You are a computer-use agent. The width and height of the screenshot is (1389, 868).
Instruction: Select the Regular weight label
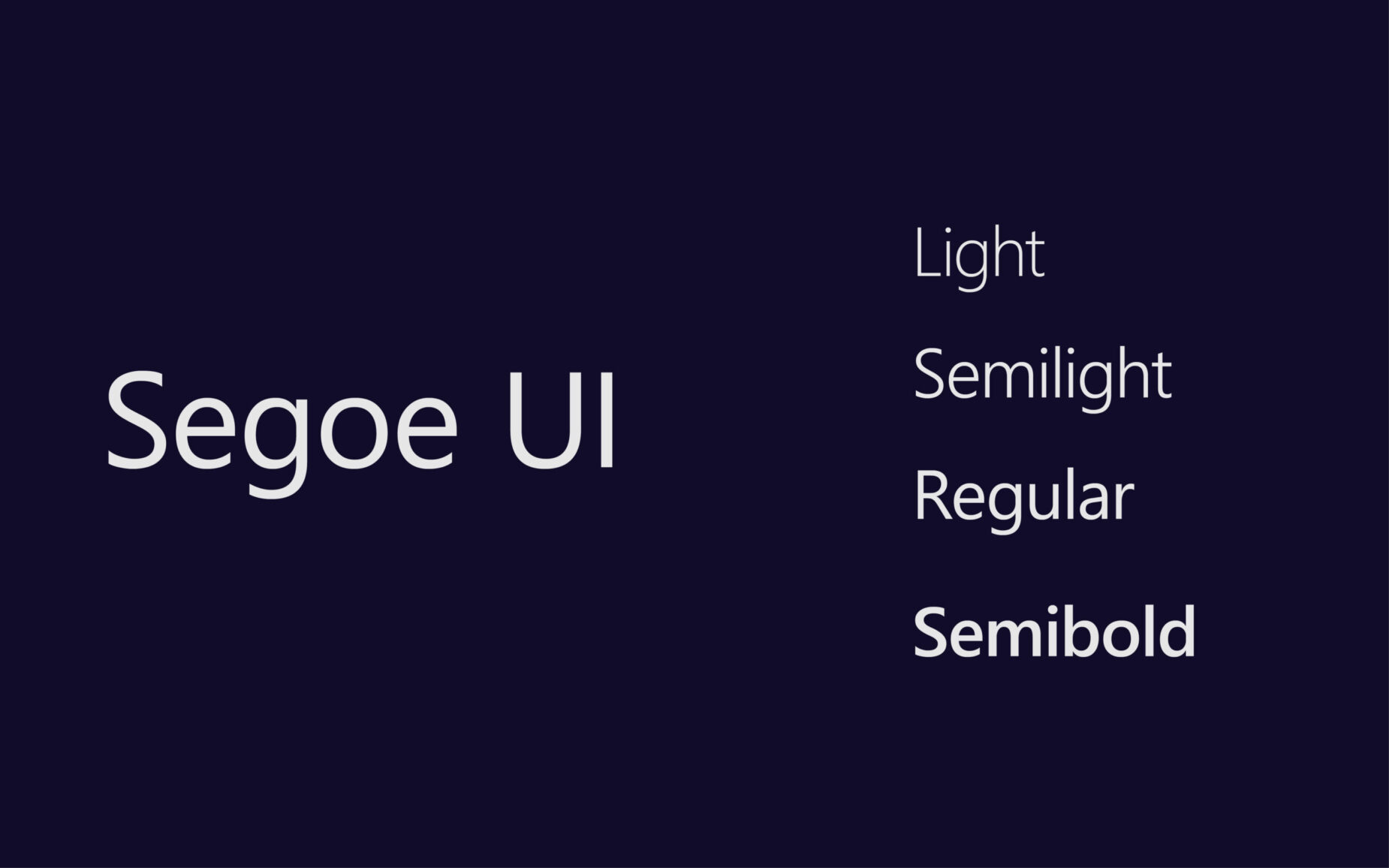point(1023,497)
